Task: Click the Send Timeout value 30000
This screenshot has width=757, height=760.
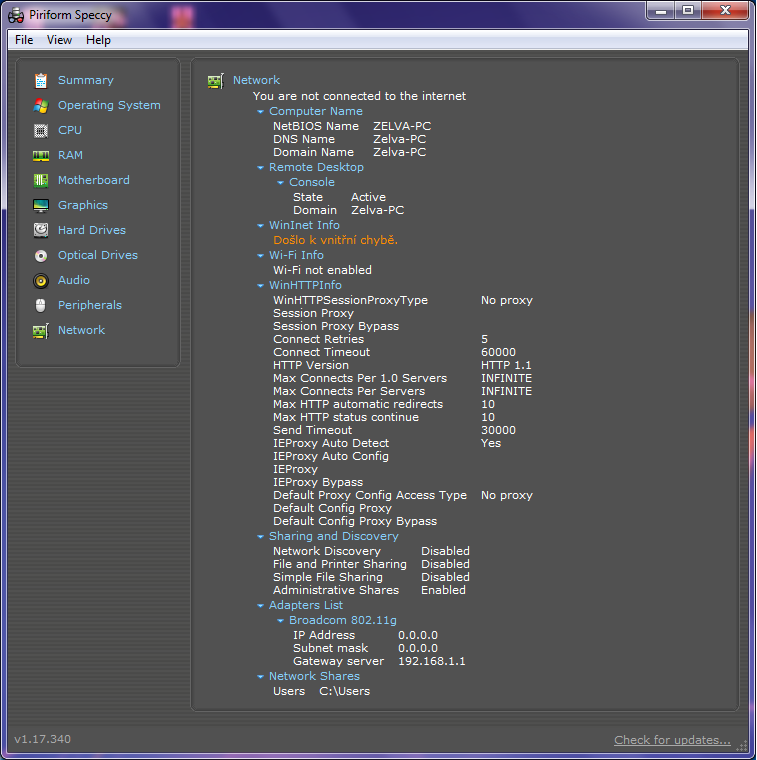Action: (498, 430)
